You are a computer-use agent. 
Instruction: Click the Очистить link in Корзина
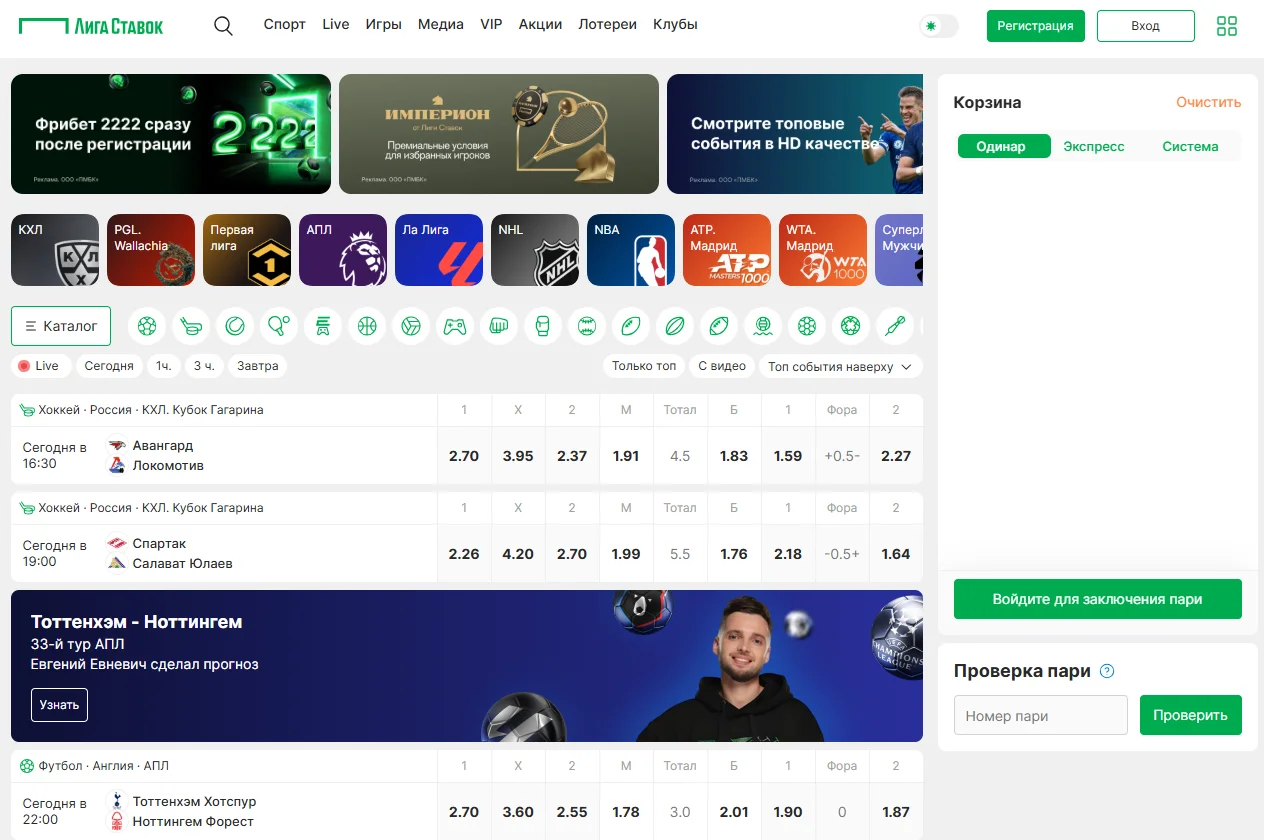tap(1209, 102)
